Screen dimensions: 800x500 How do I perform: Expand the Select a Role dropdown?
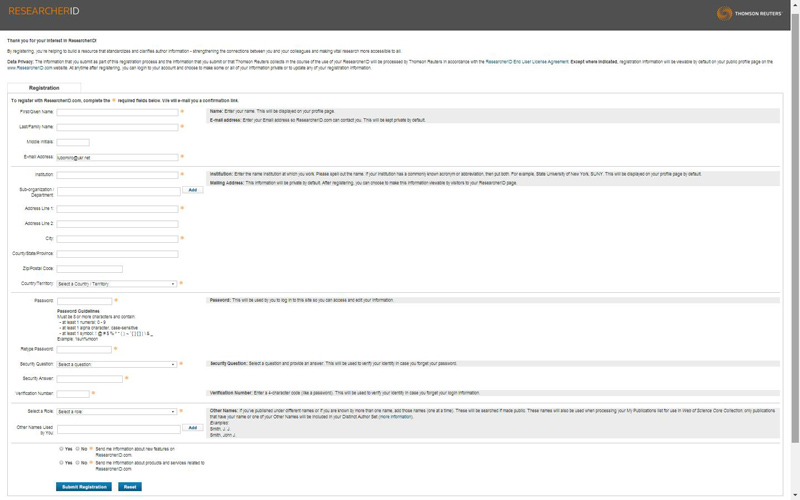coord(117,411)
